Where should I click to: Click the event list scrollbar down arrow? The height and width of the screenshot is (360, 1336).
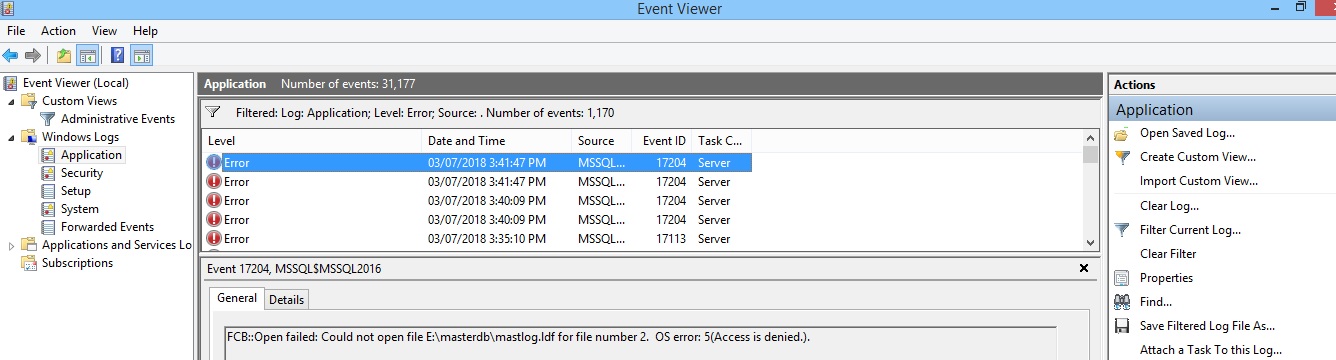(1090, 242)
